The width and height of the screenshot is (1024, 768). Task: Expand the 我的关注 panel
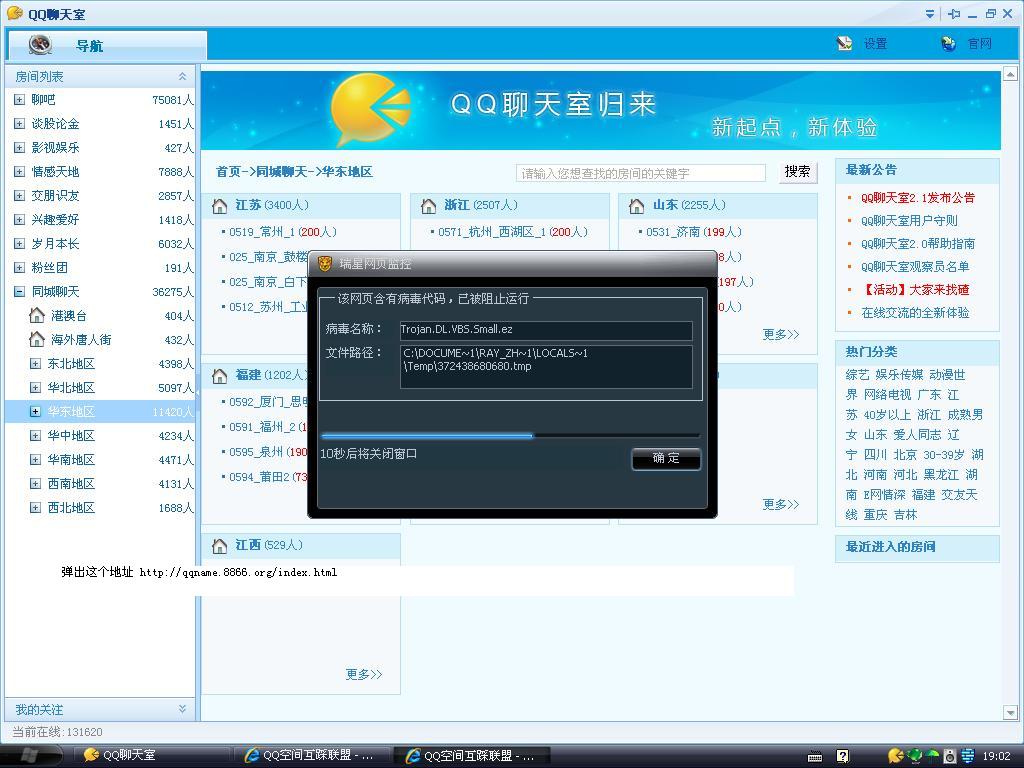pyautogui.click(x=182, y=709)
